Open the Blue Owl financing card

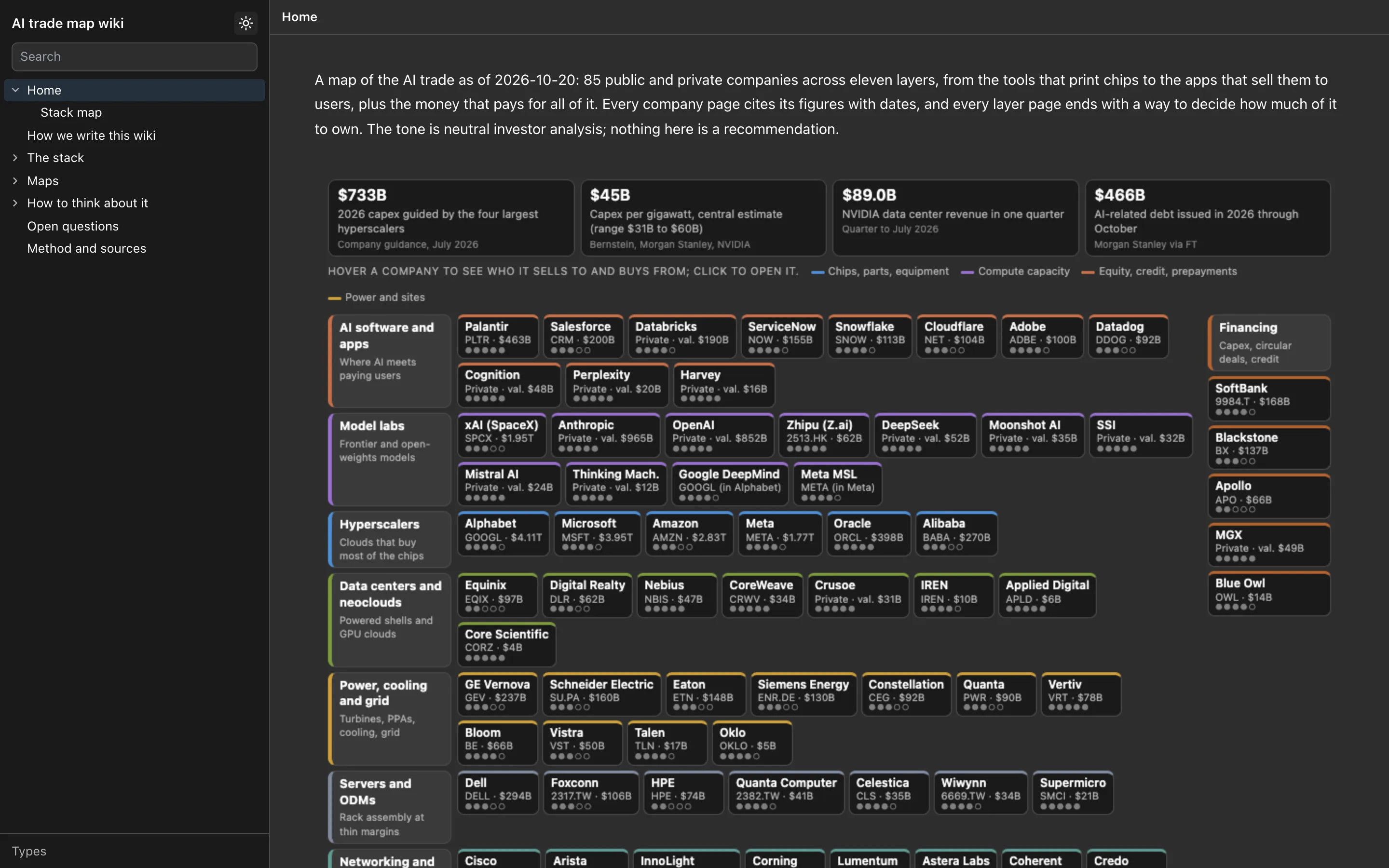point(1269,594)
